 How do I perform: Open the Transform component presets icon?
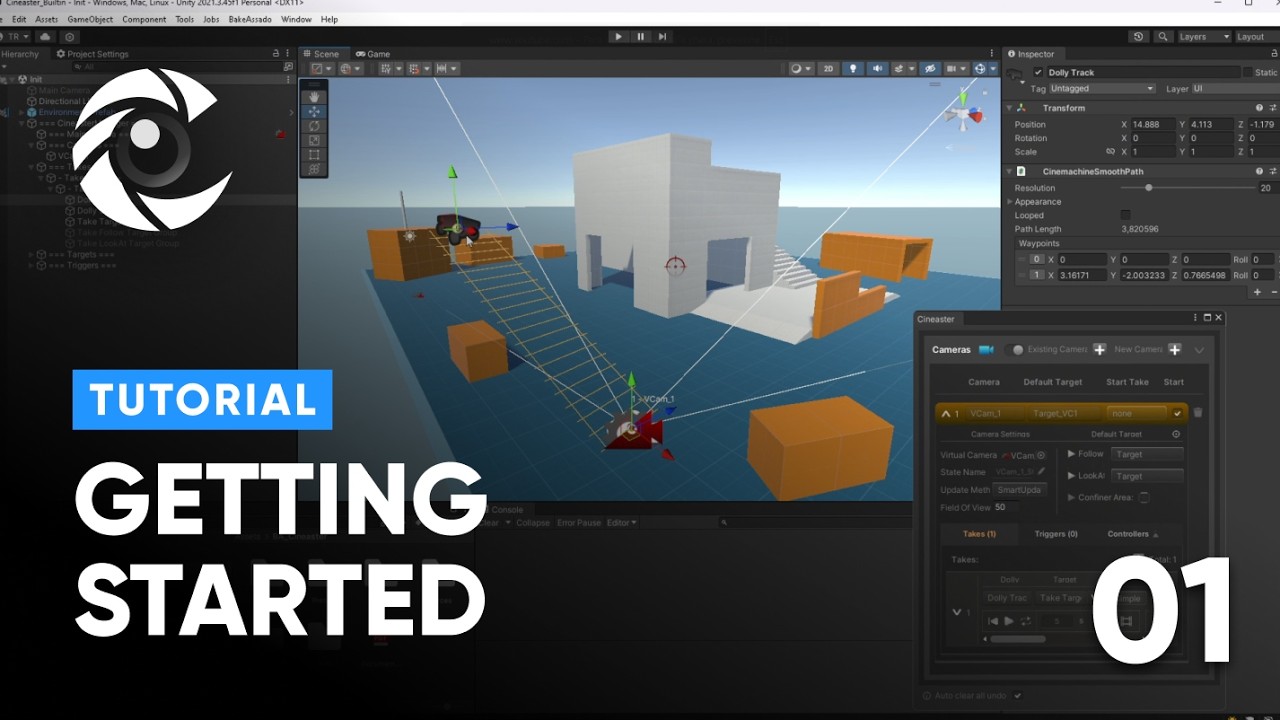(1272, 108)
